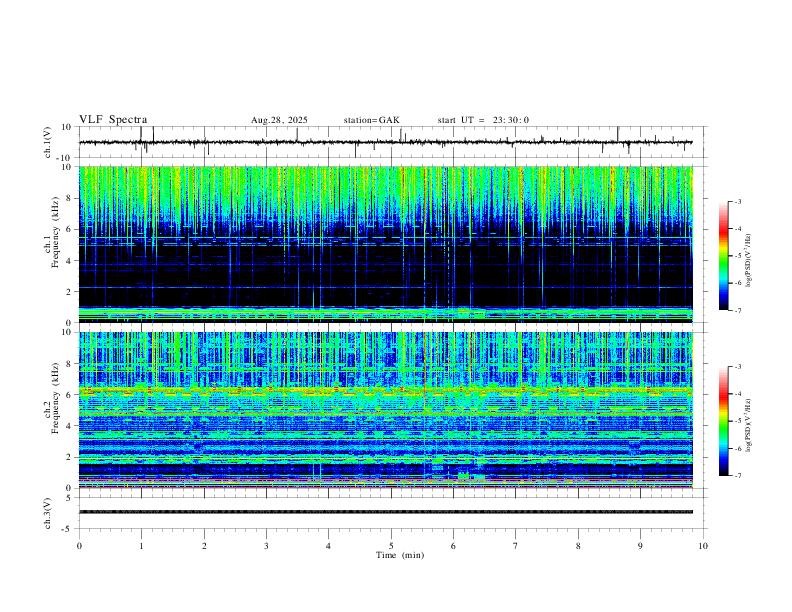Click the "VLF Spectra" title text

113,120
